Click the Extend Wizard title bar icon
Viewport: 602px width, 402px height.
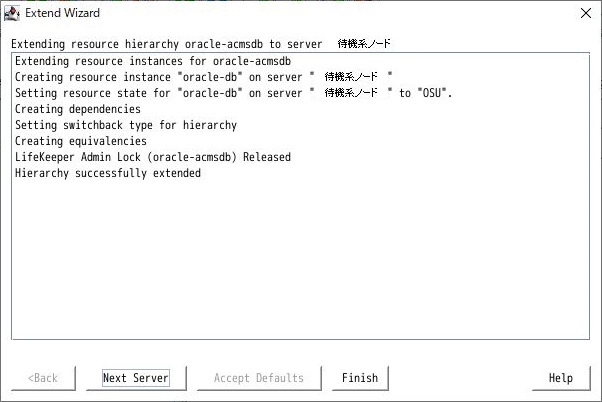pos(12,13)
